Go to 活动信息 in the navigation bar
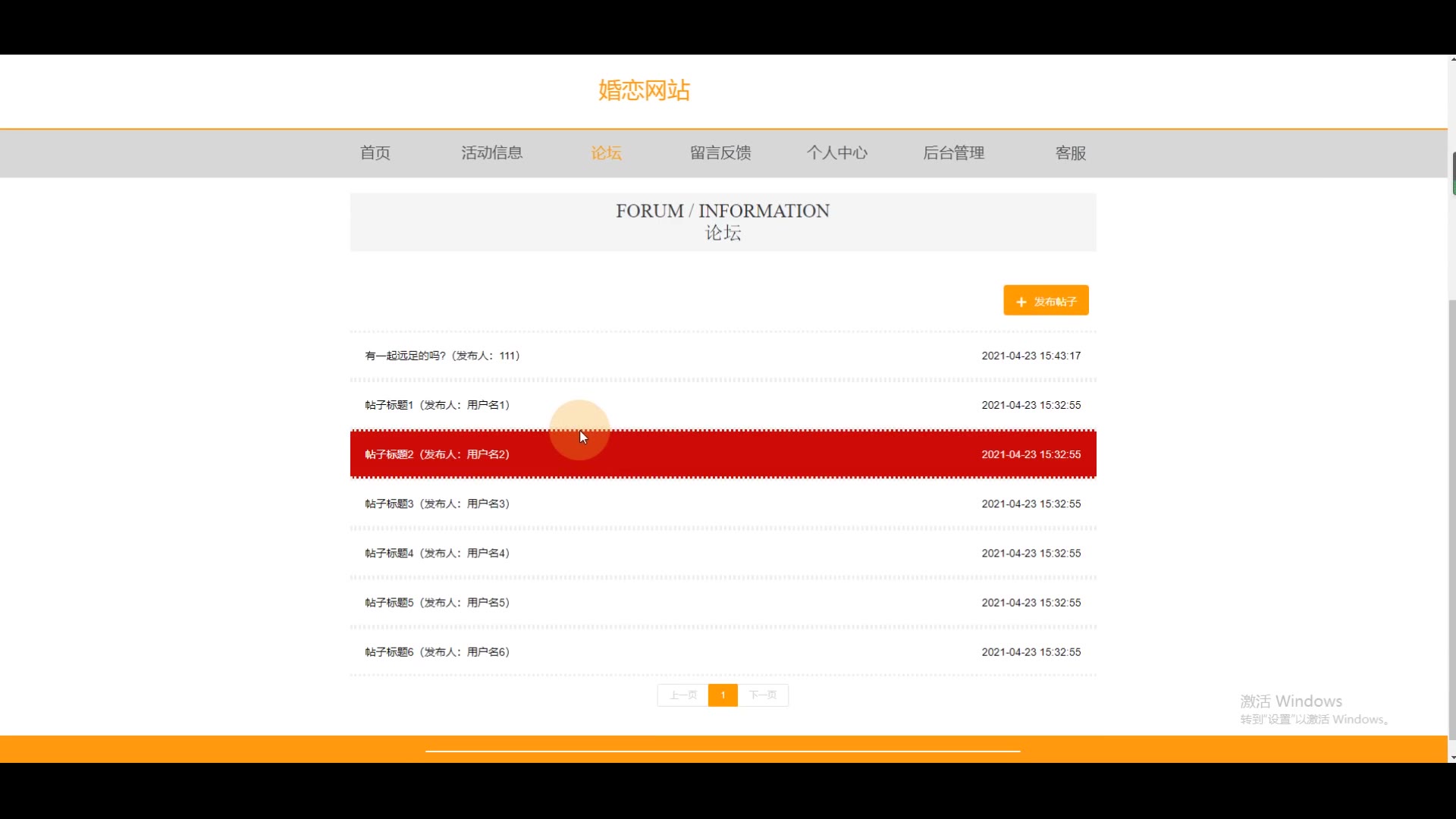 click(491, 153)
